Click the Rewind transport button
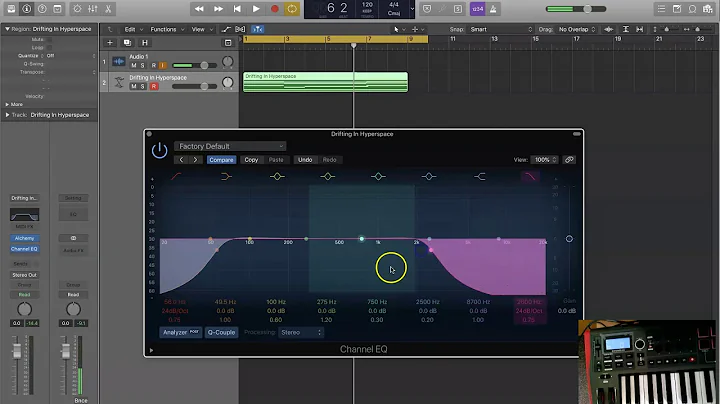 (x=199, y=9)
